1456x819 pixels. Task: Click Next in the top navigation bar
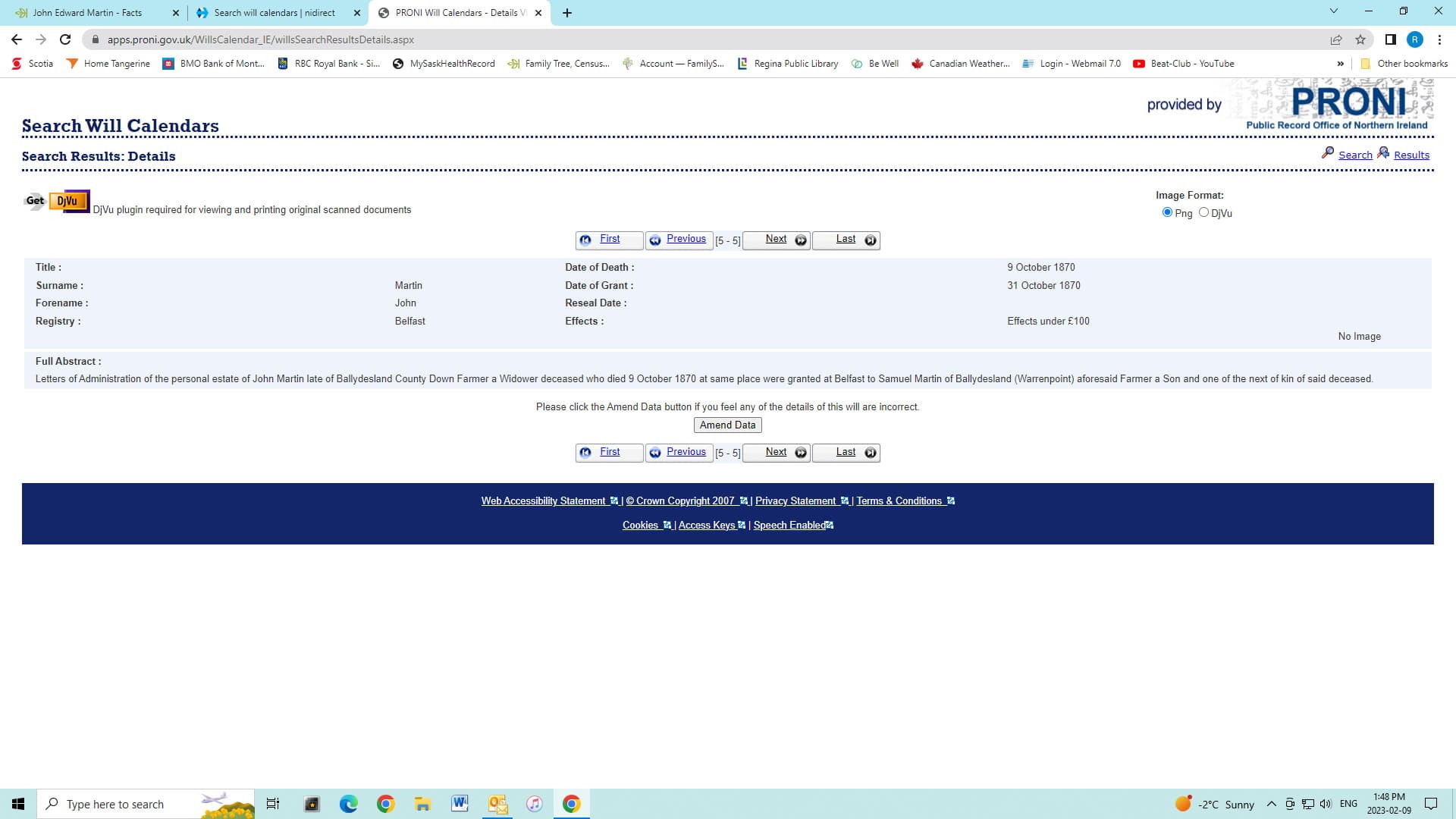coord(777,240)
